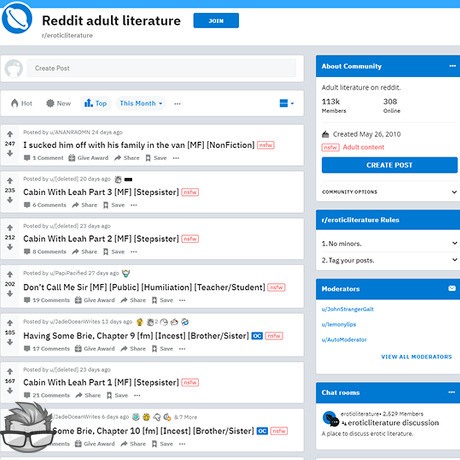Sort posts by Hot
This screenshot has height=460, width=460.
22,103
